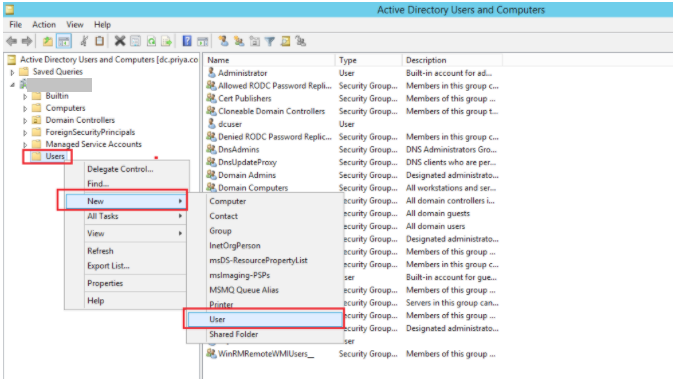Click the blue Help question-mark icon
The width and height of the screenshot is (674, 379).
(x=187, y=41)
